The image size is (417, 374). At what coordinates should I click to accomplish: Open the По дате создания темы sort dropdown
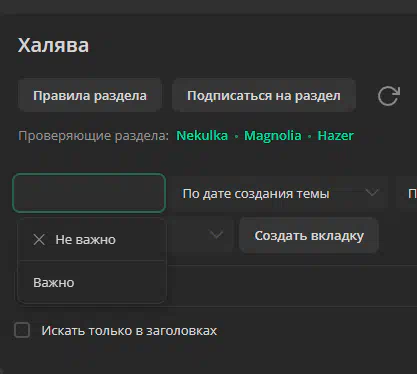[280, 193]
